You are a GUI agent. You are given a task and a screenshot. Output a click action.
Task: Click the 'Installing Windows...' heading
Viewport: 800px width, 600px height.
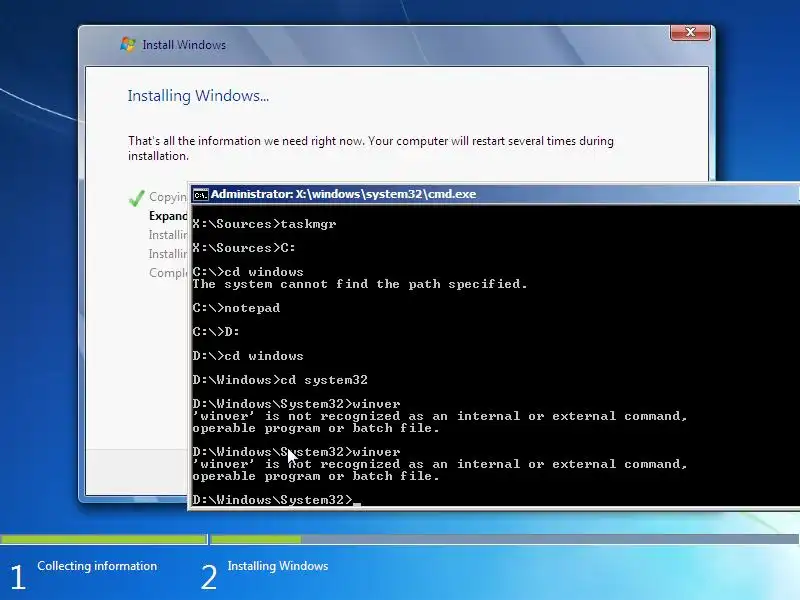pyautogui.click(x=198, y=96)
